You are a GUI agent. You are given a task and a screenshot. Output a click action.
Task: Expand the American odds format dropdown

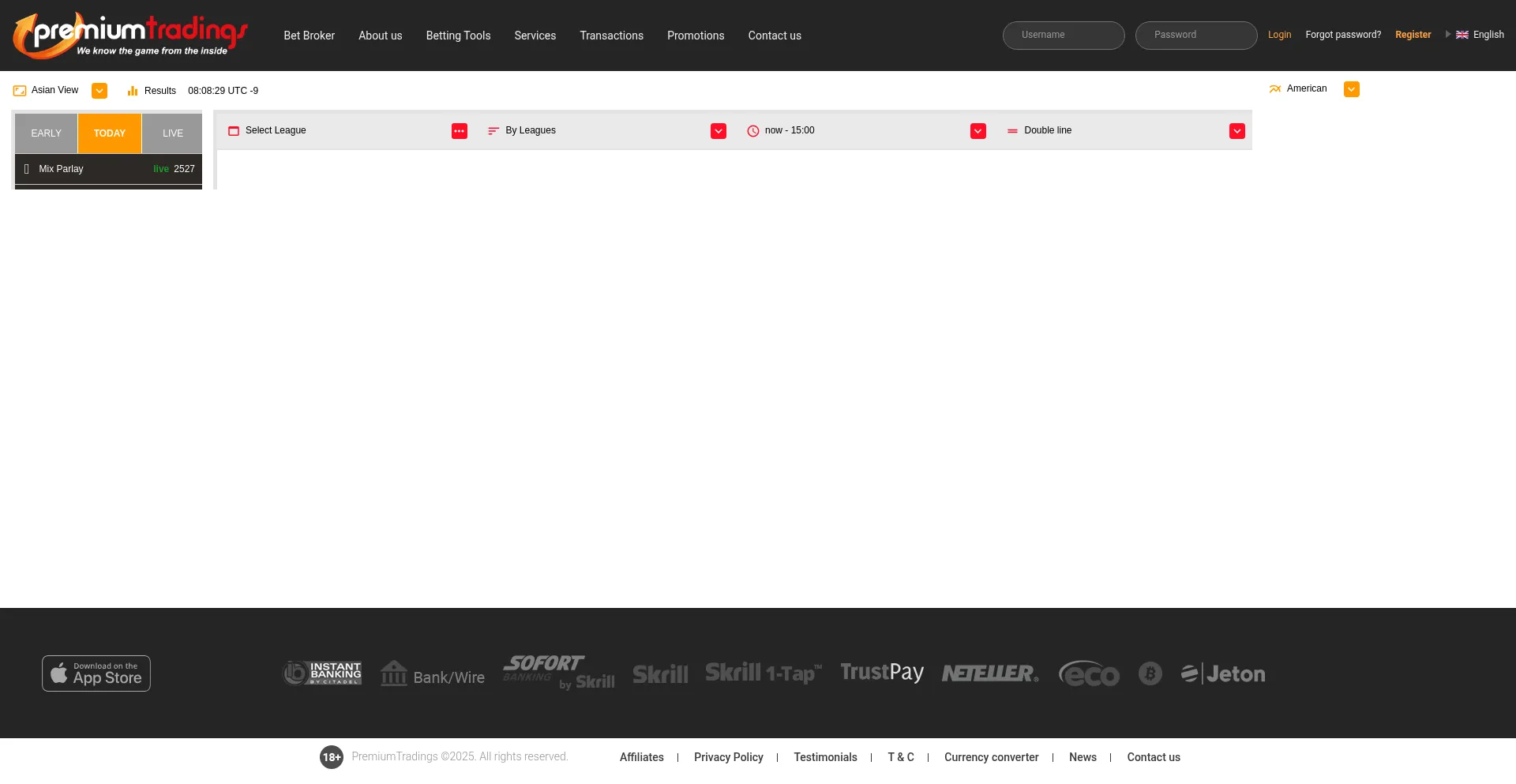(1351, 88)
